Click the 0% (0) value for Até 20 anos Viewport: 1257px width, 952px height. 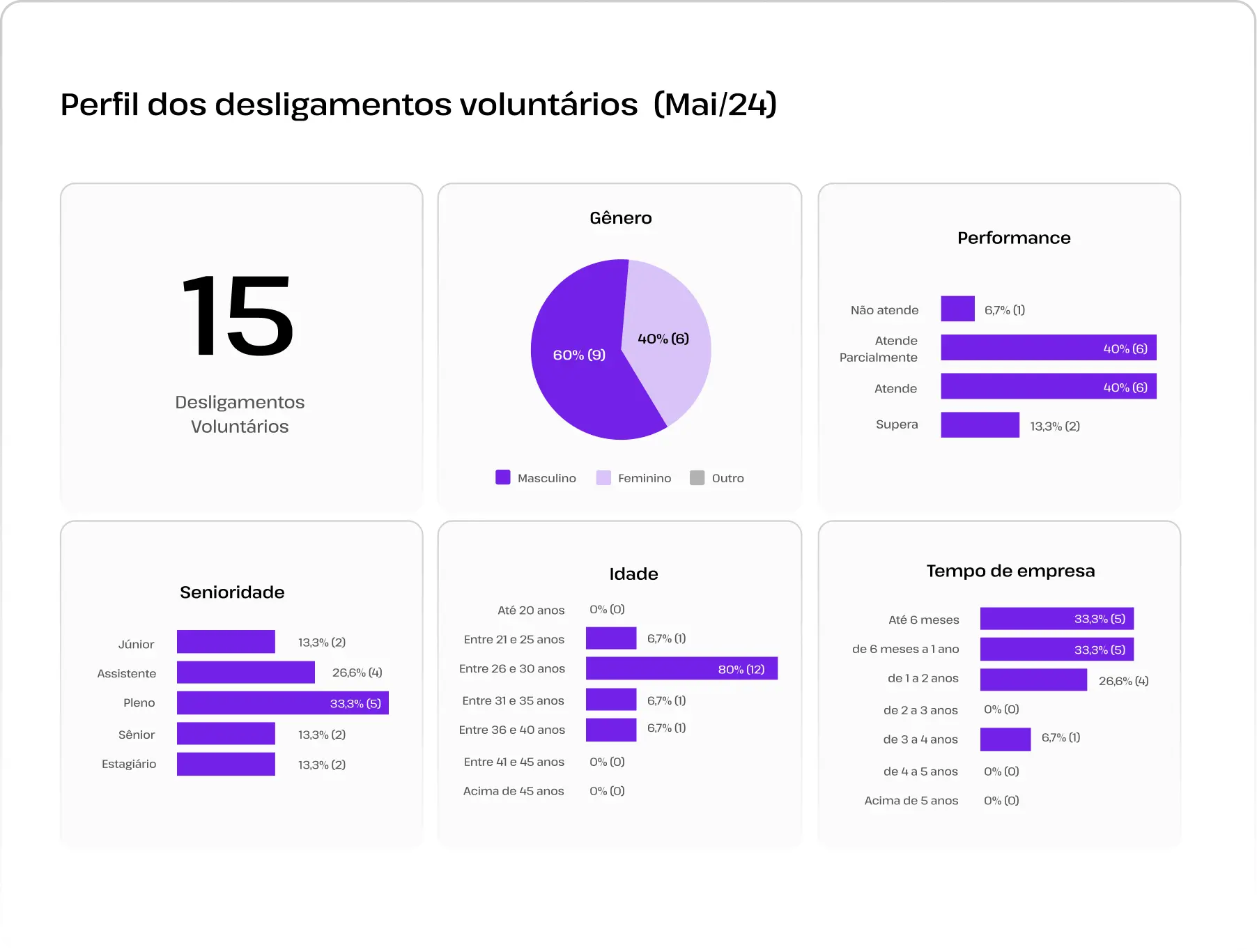(x=607, y=609)
